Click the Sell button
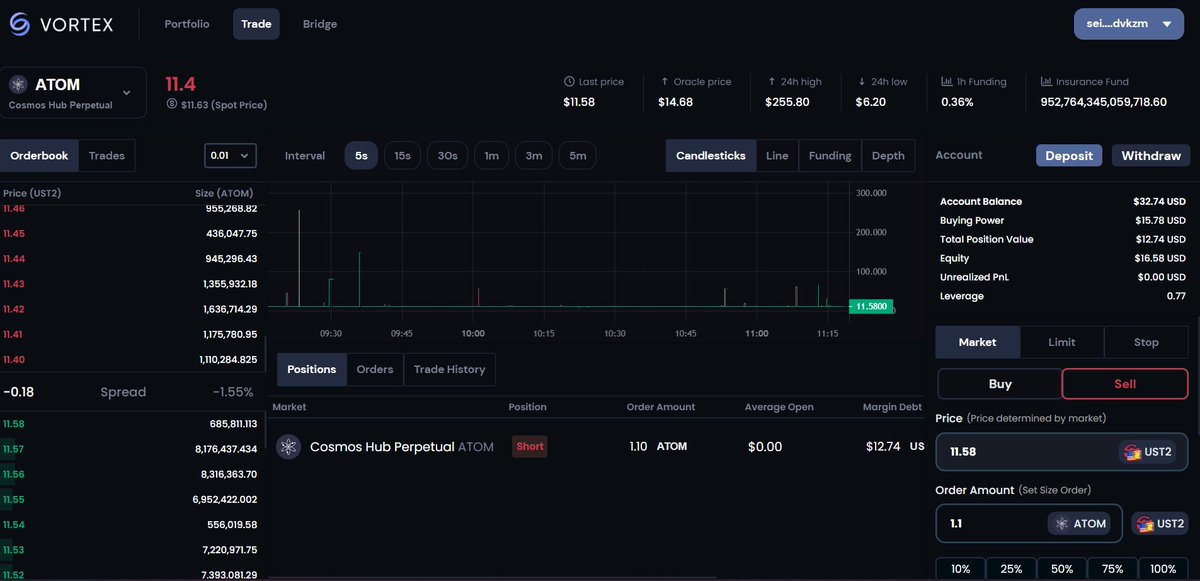This screenshot has width=1200, height=581. [1124, 383]
